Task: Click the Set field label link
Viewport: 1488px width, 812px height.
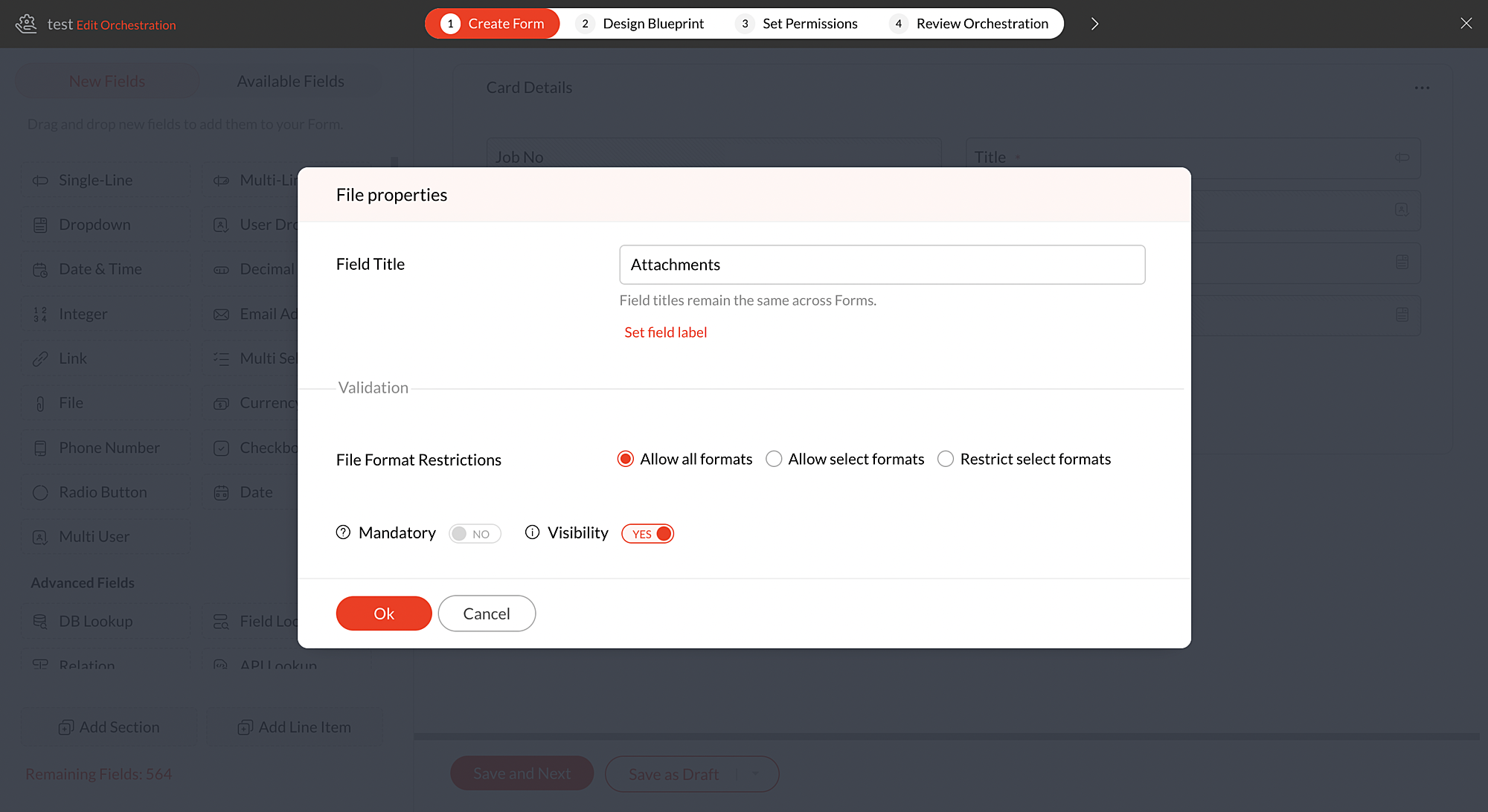Action: pyautogui.click(x=665, y=332)
